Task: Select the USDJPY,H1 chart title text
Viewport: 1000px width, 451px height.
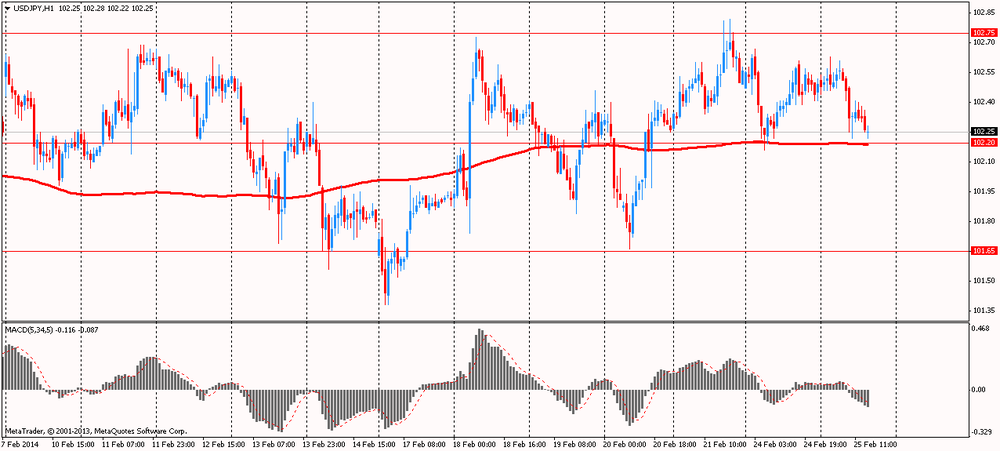Action: 33,9
